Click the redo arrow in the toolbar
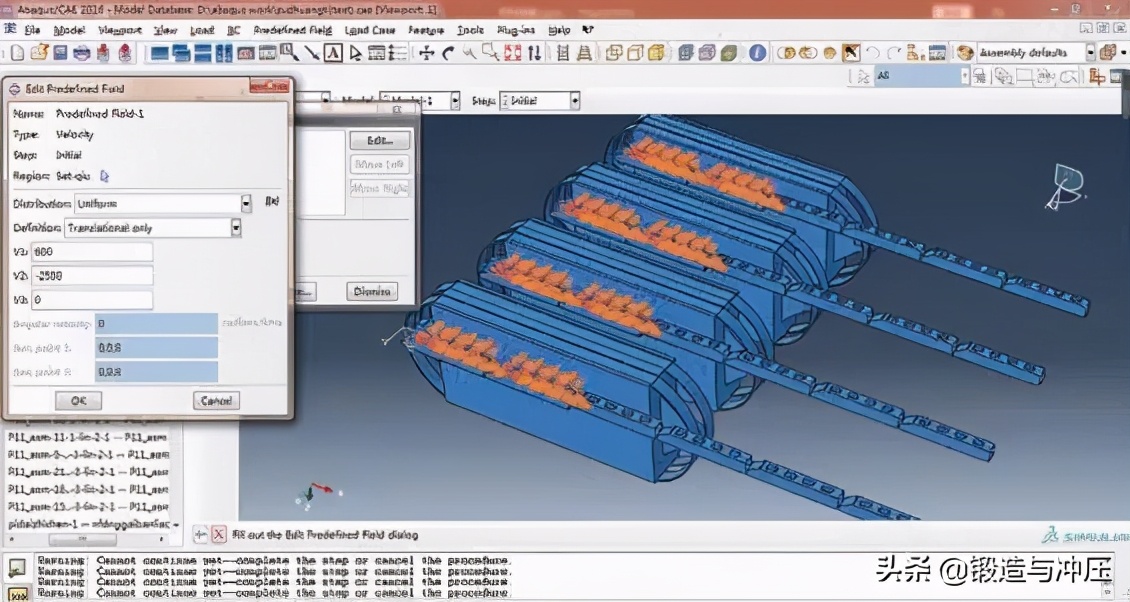1130x602 pixels. click(894, 53)
